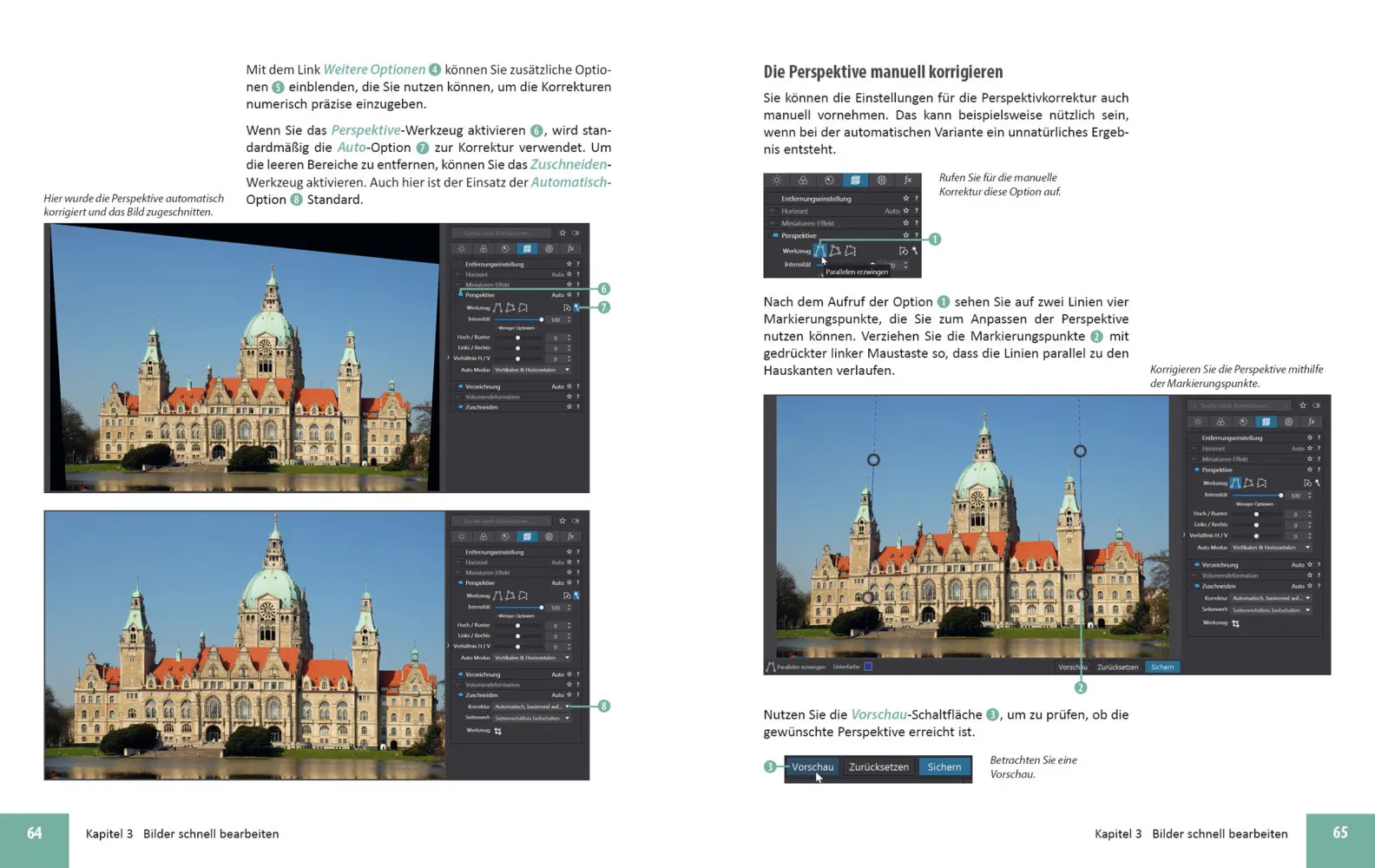Viewport: 1375px width, 868px height.
Task: Select the Force Parallels tool under the cursor
Action: pos(819,251)
